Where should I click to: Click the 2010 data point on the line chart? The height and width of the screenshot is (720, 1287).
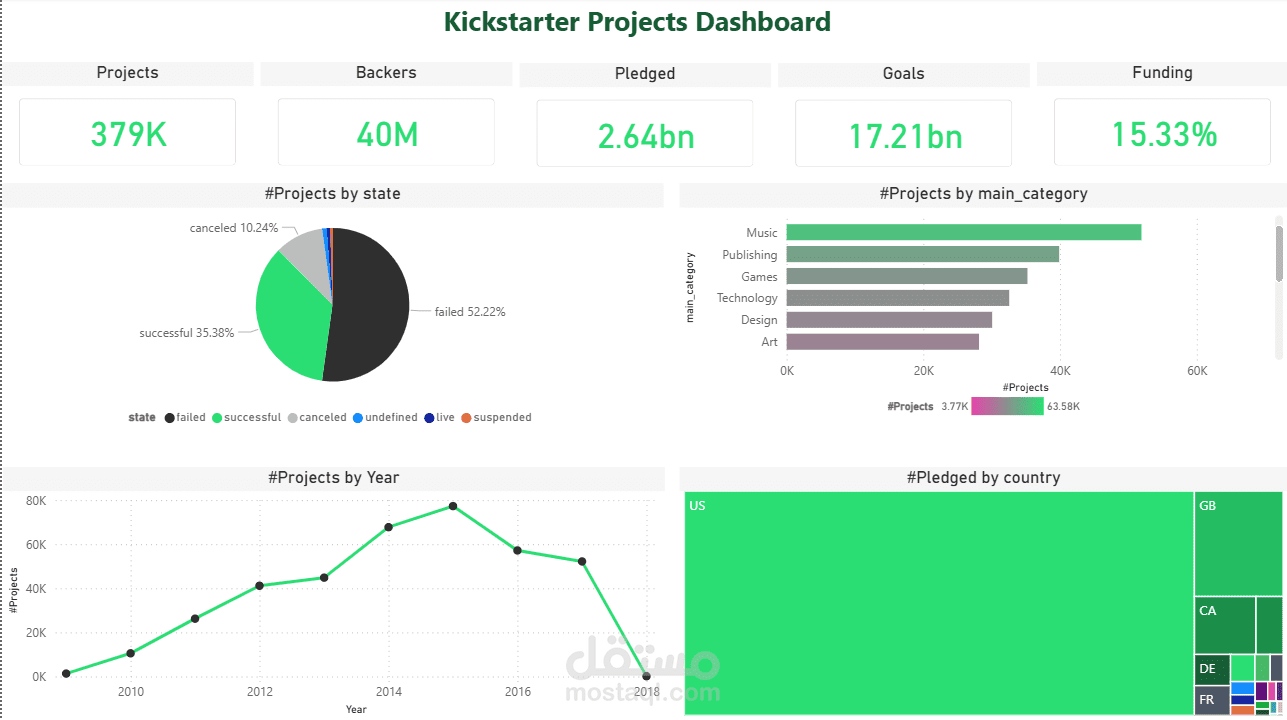click(130, 652)
